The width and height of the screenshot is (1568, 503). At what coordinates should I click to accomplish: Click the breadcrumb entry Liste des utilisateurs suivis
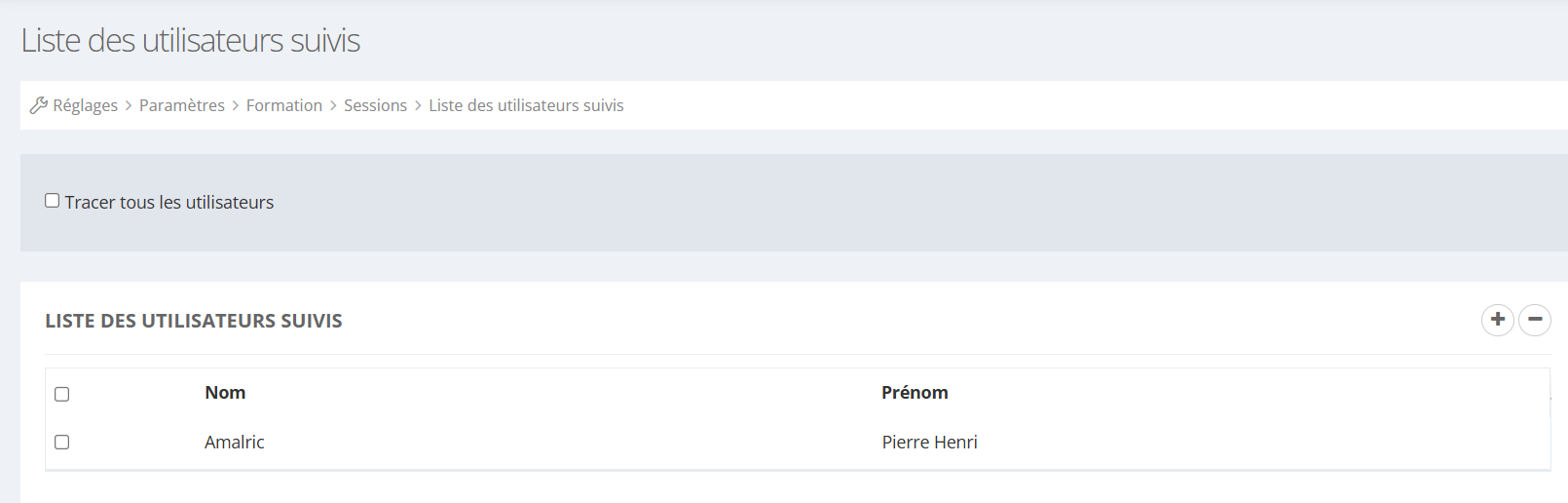click(x=526, y=105)
